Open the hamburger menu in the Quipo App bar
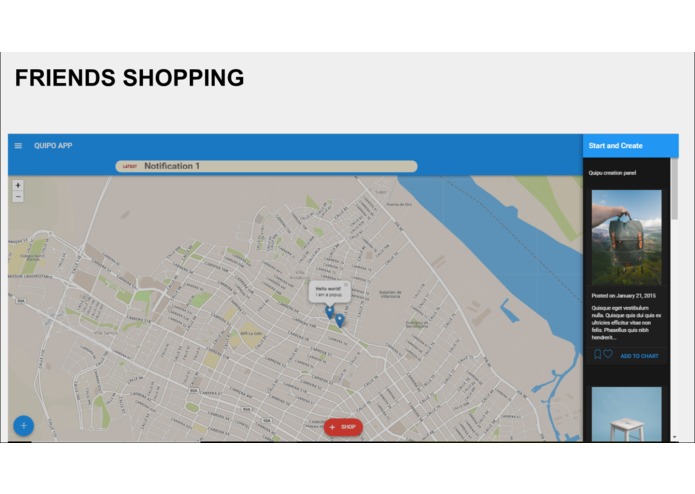This screenshot has width=695, height=494. coord(18,146)
